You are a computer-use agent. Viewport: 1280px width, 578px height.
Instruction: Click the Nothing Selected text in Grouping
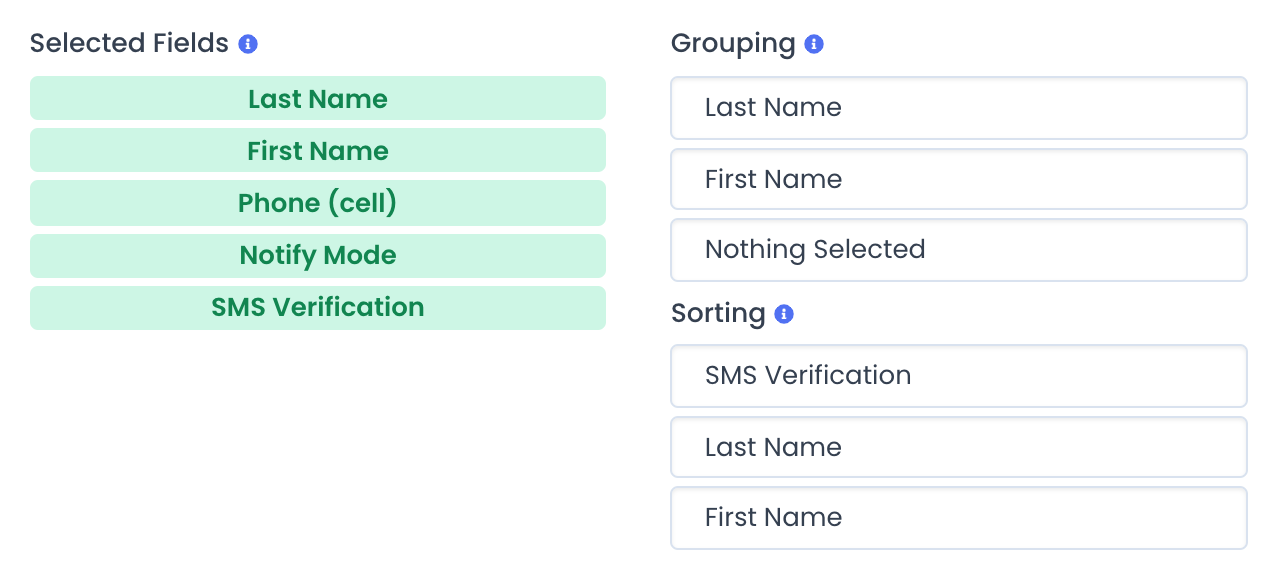pyautogui.click(x=815, y=249)
